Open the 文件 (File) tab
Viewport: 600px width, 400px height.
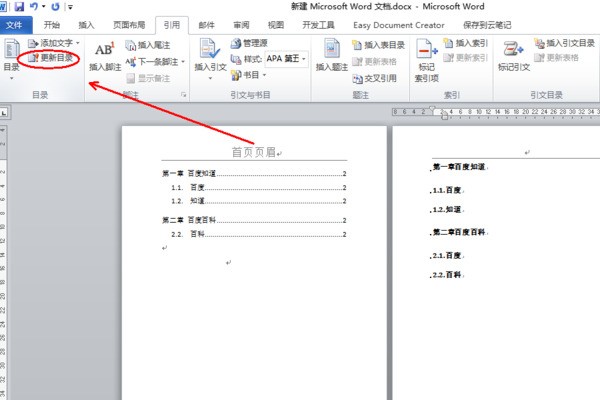[15, 25]
